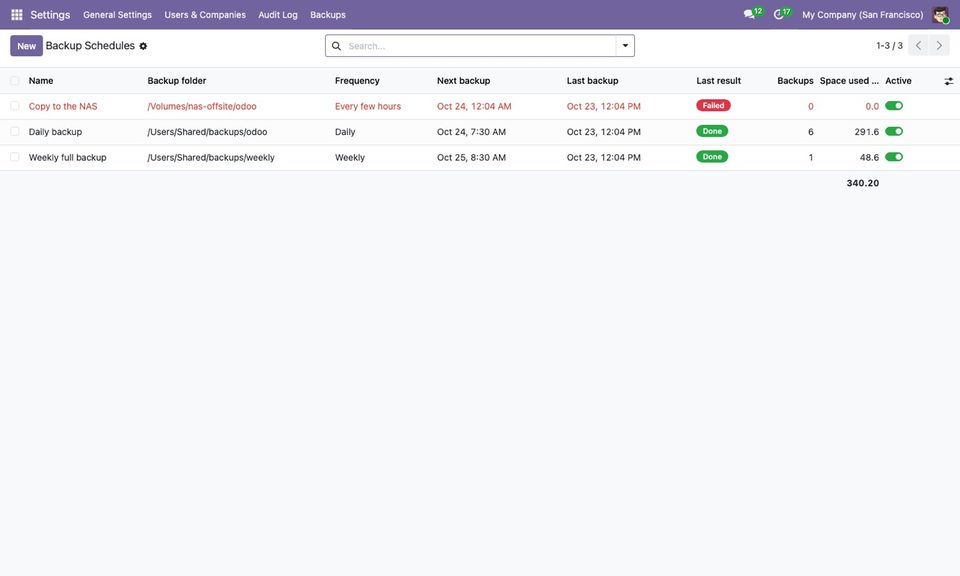Click backups count 0 in Copy to the NAS row
960x576 pixels.
tap(811, 106)
